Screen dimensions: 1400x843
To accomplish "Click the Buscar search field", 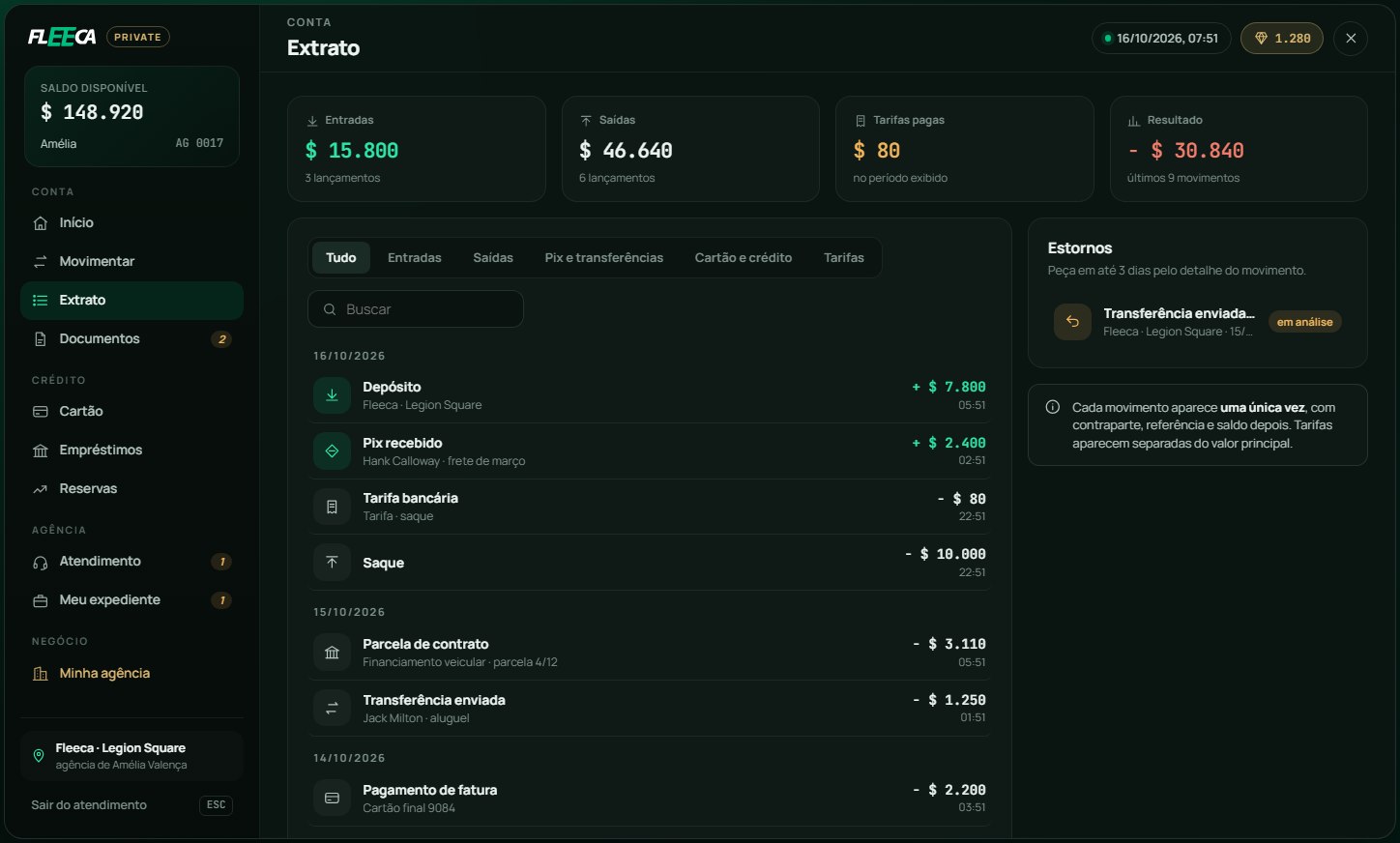I will [416, 309].
